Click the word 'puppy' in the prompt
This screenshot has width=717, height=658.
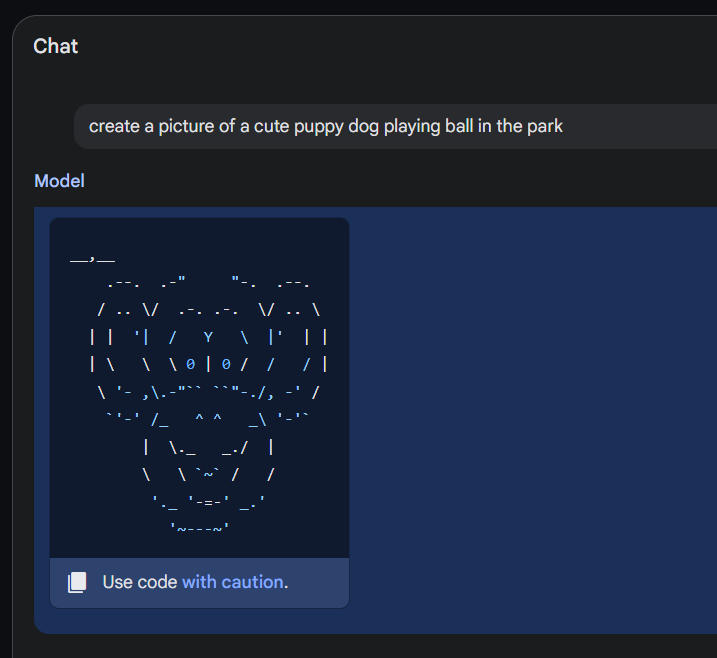319,126
